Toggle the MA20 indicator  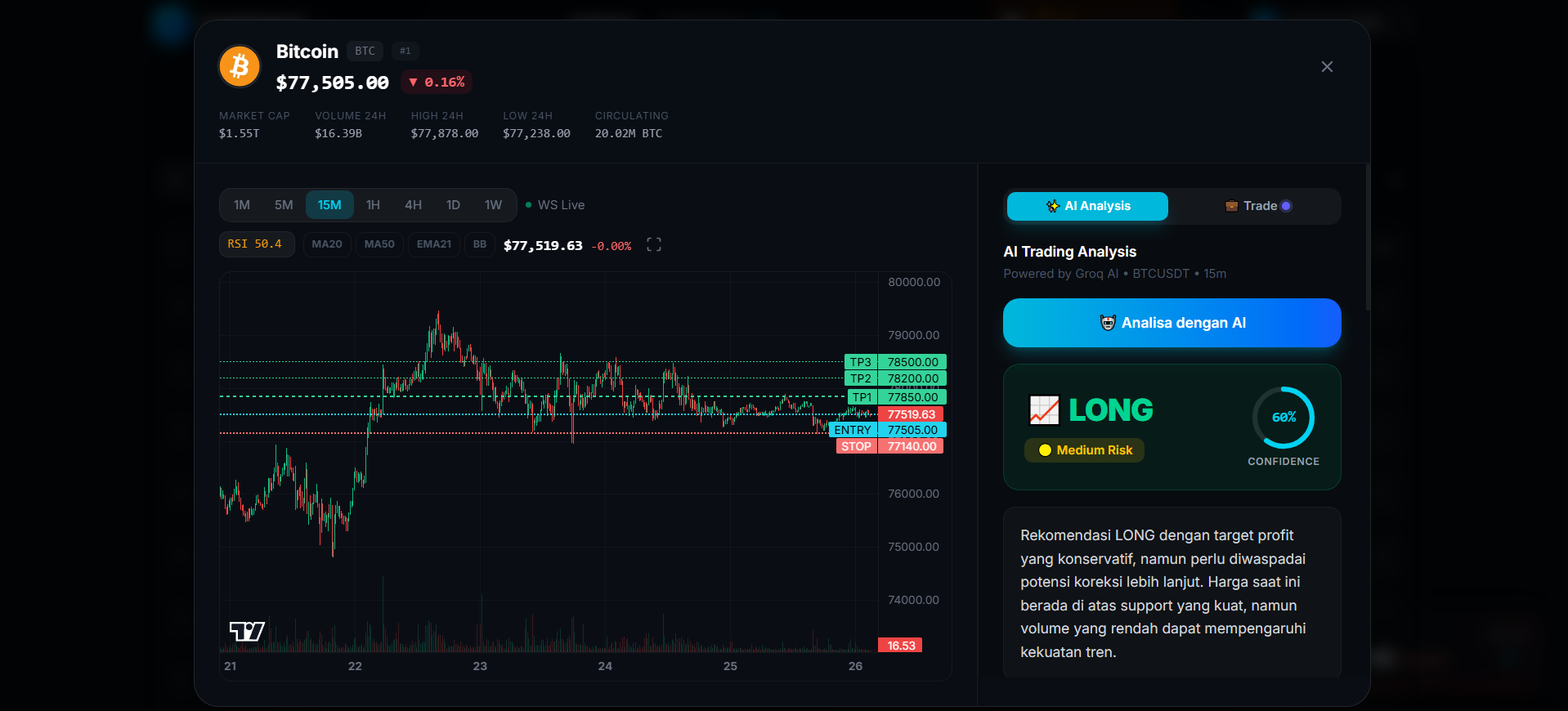point(327,244)
